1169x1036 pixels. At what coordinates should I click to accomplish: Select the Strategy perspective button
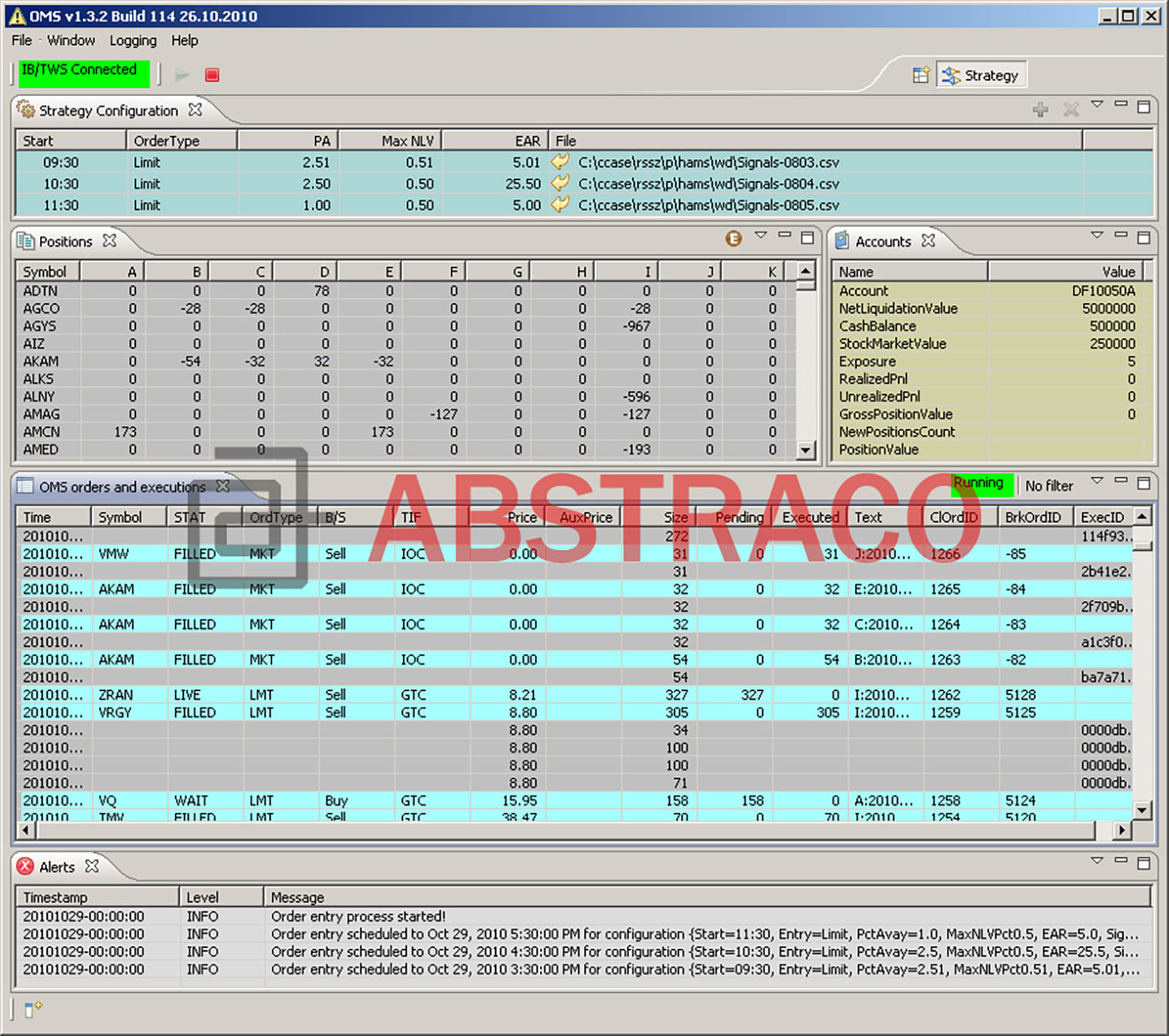982,75
